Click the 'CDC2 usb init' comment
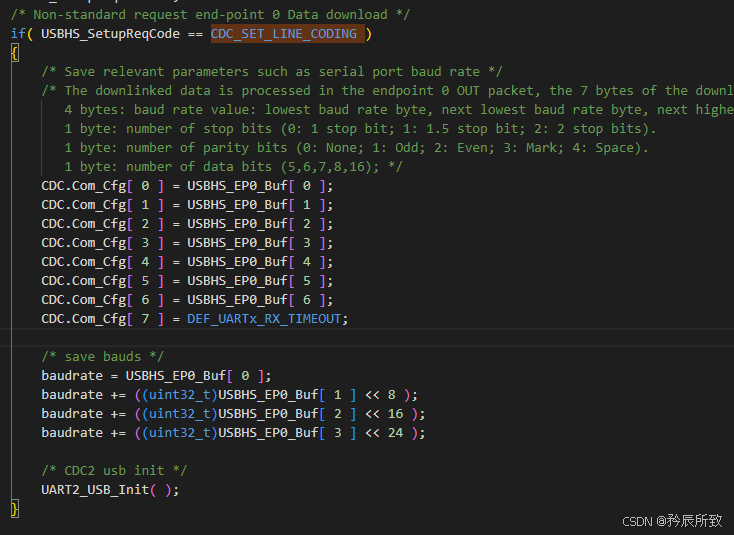Viewport: 734px width, 535px height. point(114,470)
